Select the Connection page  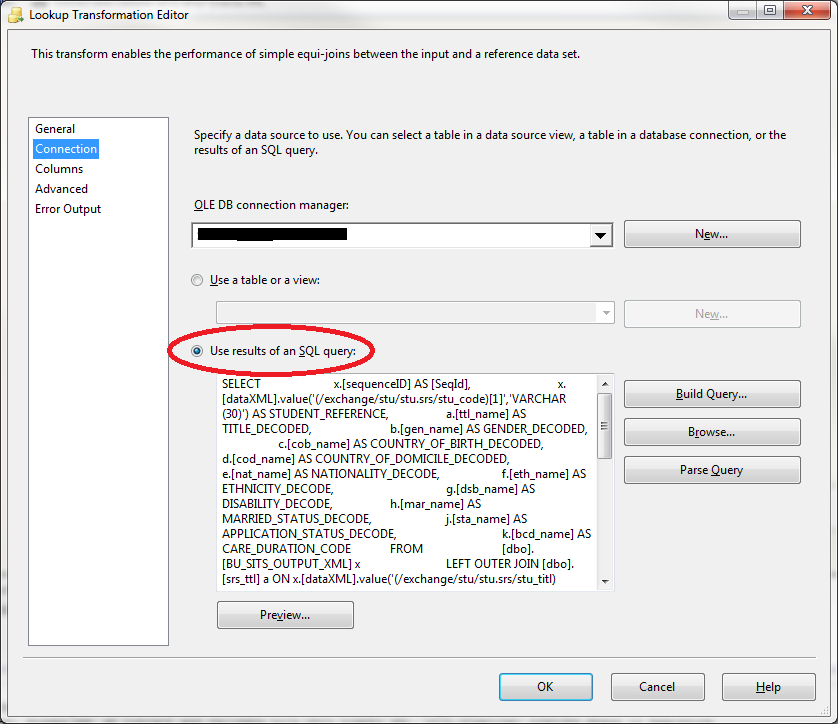click(66, 149)
